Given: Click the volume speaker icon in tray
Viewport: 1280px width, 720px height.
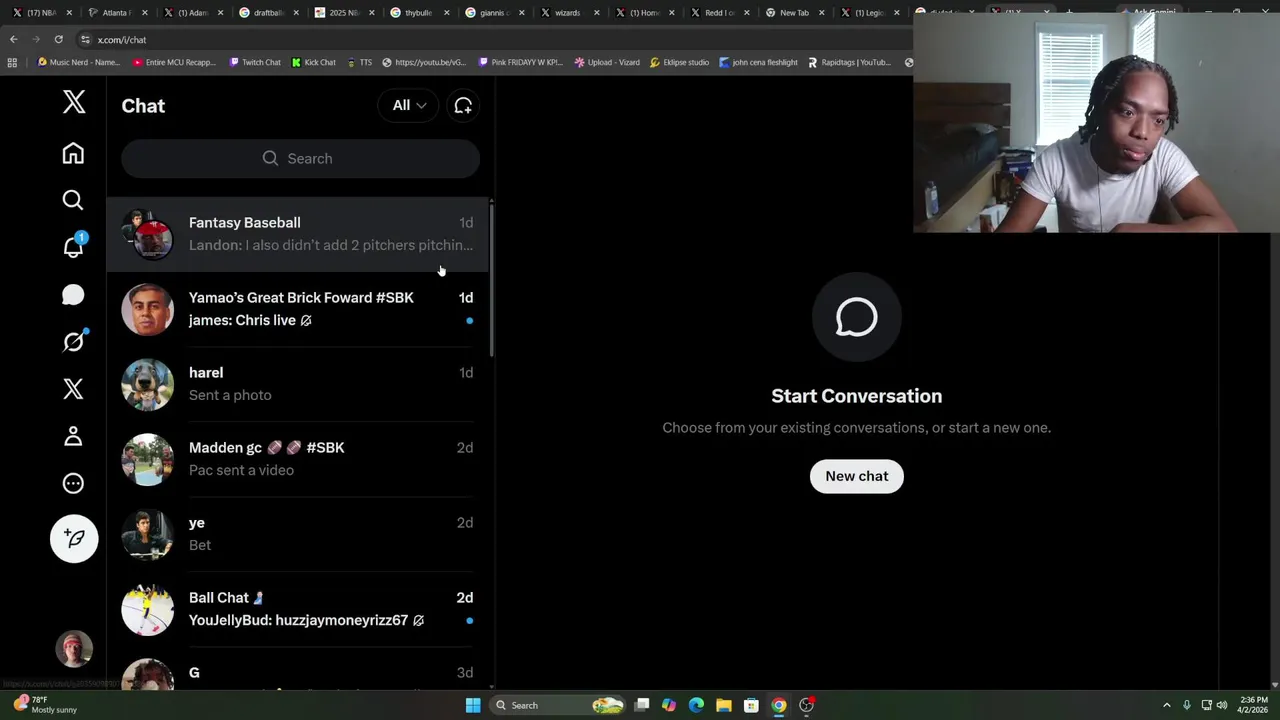Looking at the screenshot, I should point(1222,705).
